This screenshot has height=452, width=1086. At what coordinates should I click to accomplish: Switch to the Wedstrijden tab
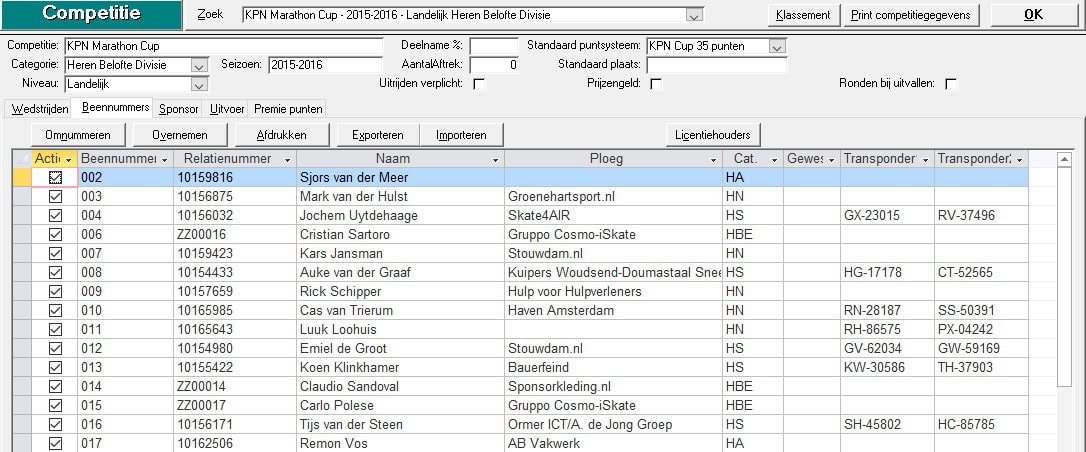[x=39, y=109]
